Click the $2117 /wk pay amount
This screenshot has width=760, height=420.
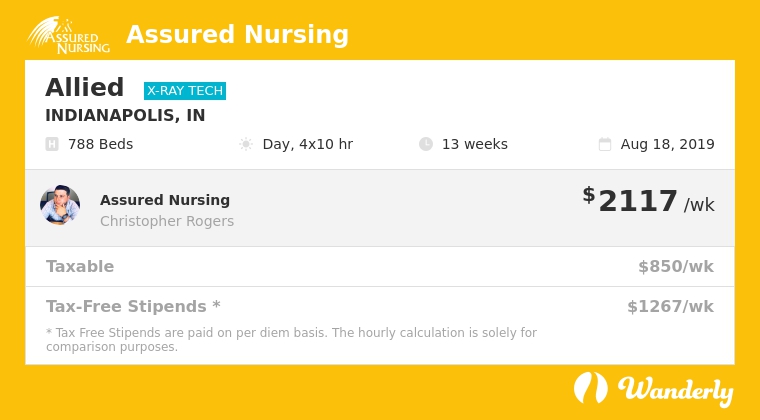click(649, 200)
